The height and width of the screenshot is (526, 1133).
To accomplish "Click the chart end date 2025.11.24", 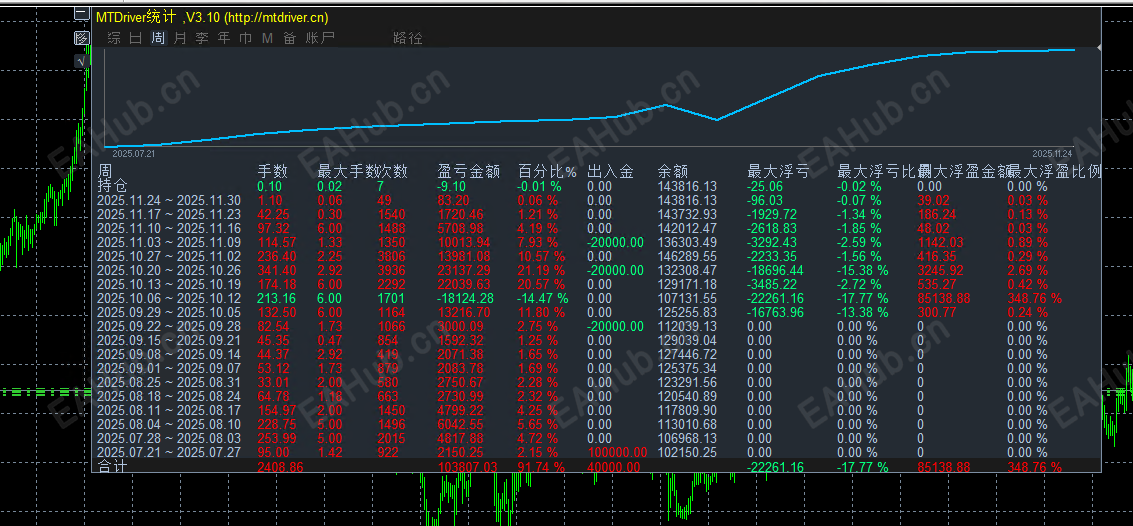I will tap(1053, 153).
